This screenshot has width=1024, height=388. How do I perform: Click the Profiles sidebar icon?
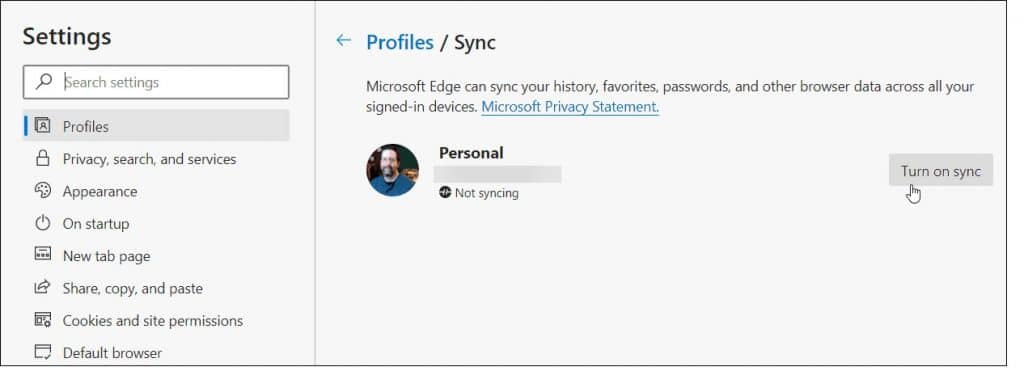(42, 125)
